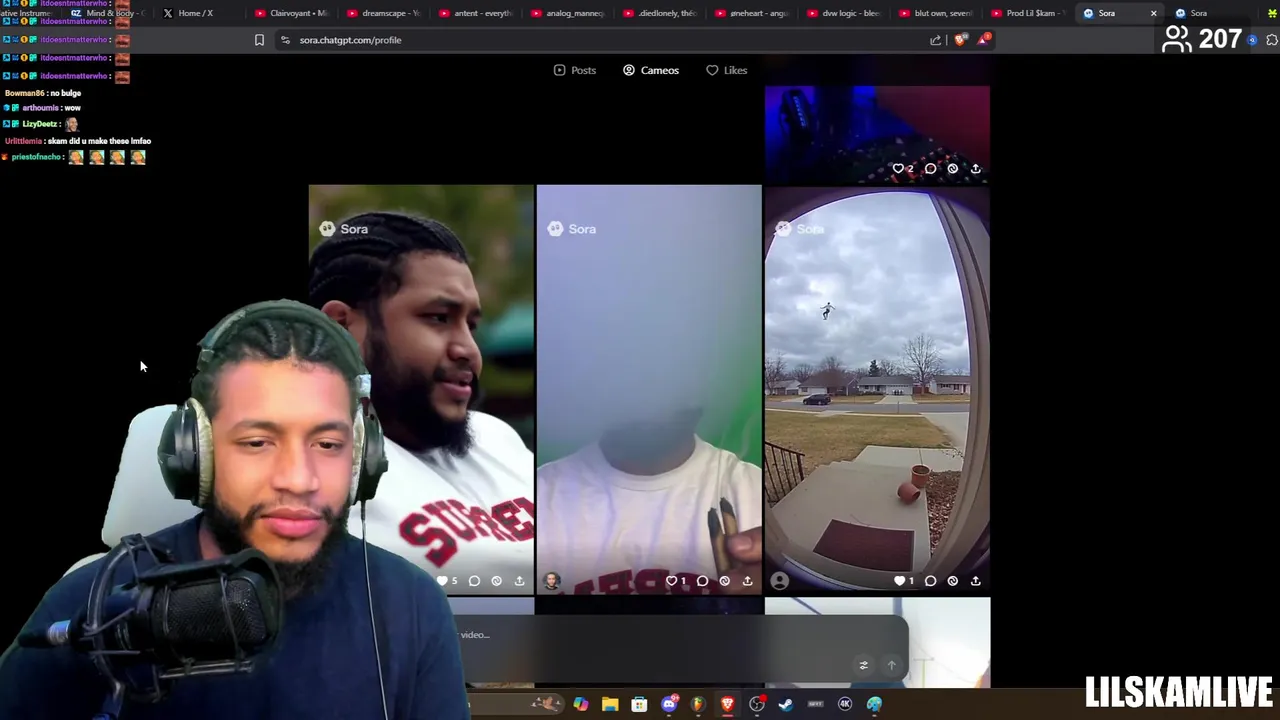Open Steam from the taskbar
The height and width of the screenshot is (720, 1280).
(x=786, y=704)
